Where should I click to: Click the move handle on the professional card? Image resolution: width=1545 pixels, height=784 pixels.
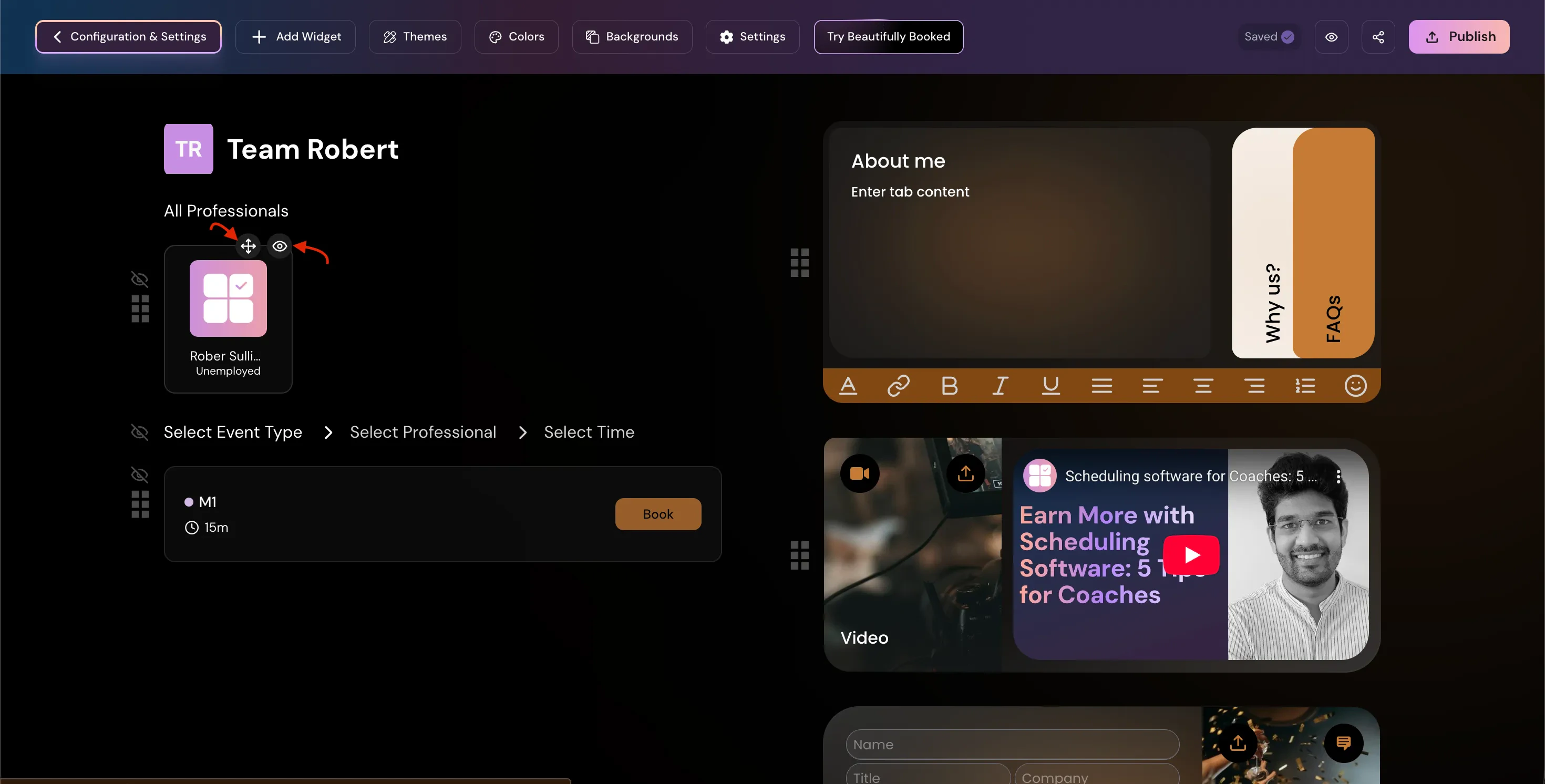point(248,246)
